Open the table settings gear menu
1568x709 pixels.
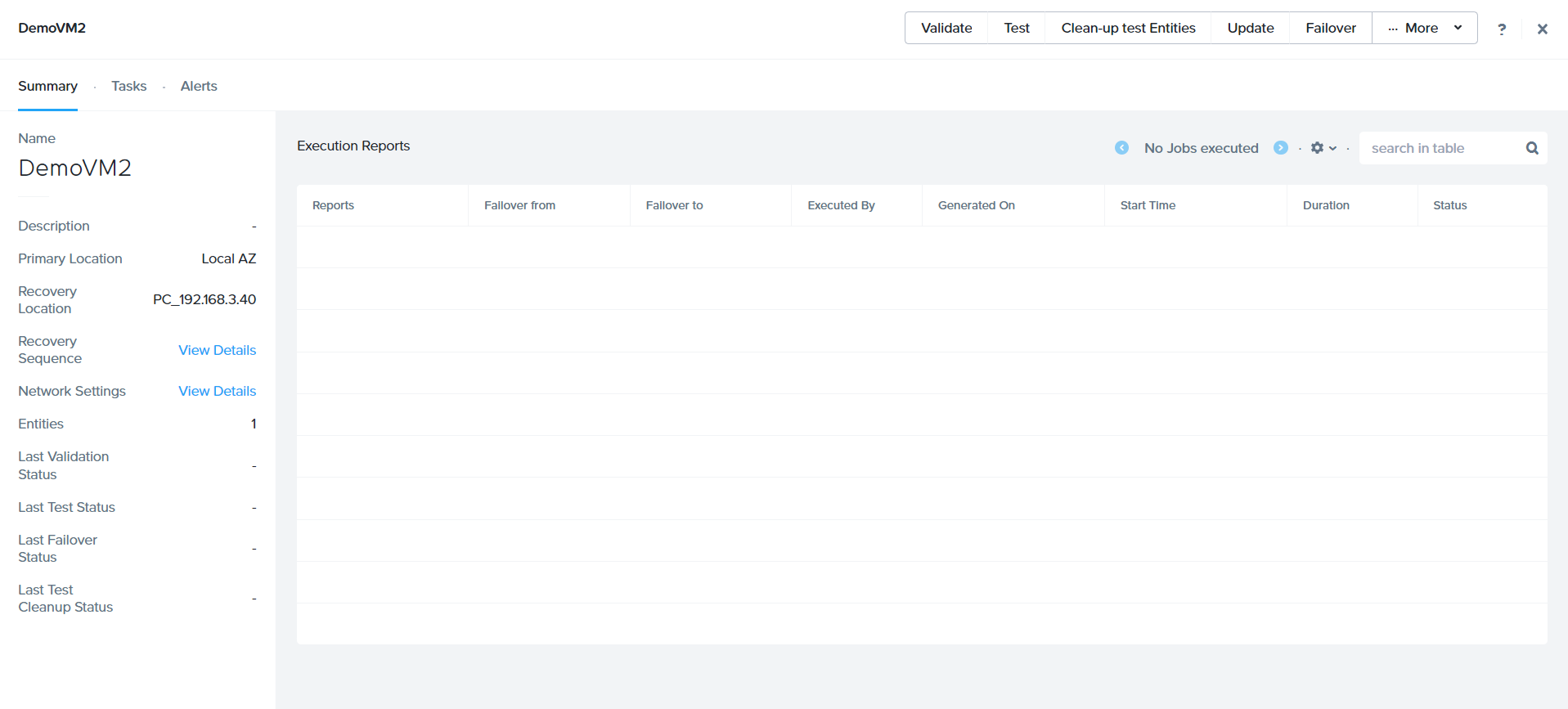1322,148
